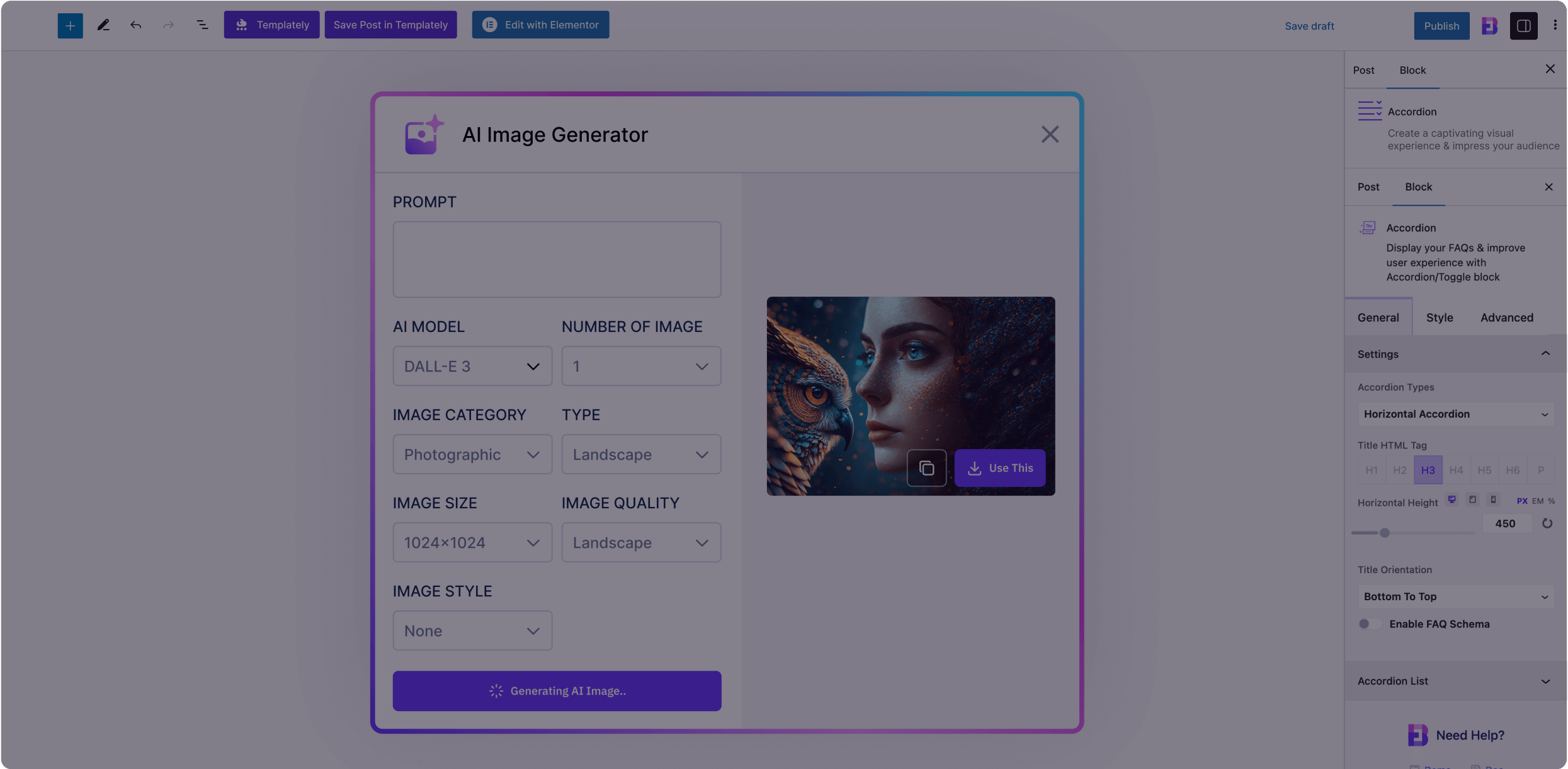The image size is (1568, 769).
Task: Close the lower Post/Block panel
Action: click(x=1549, y=187)
